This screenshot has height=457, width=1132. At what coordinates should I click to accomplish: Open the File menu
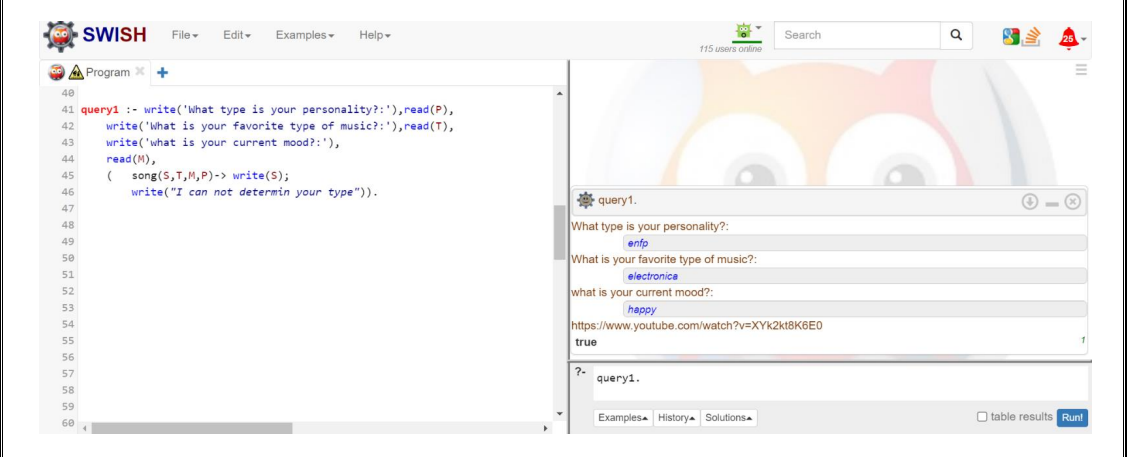tap(185, 35)
